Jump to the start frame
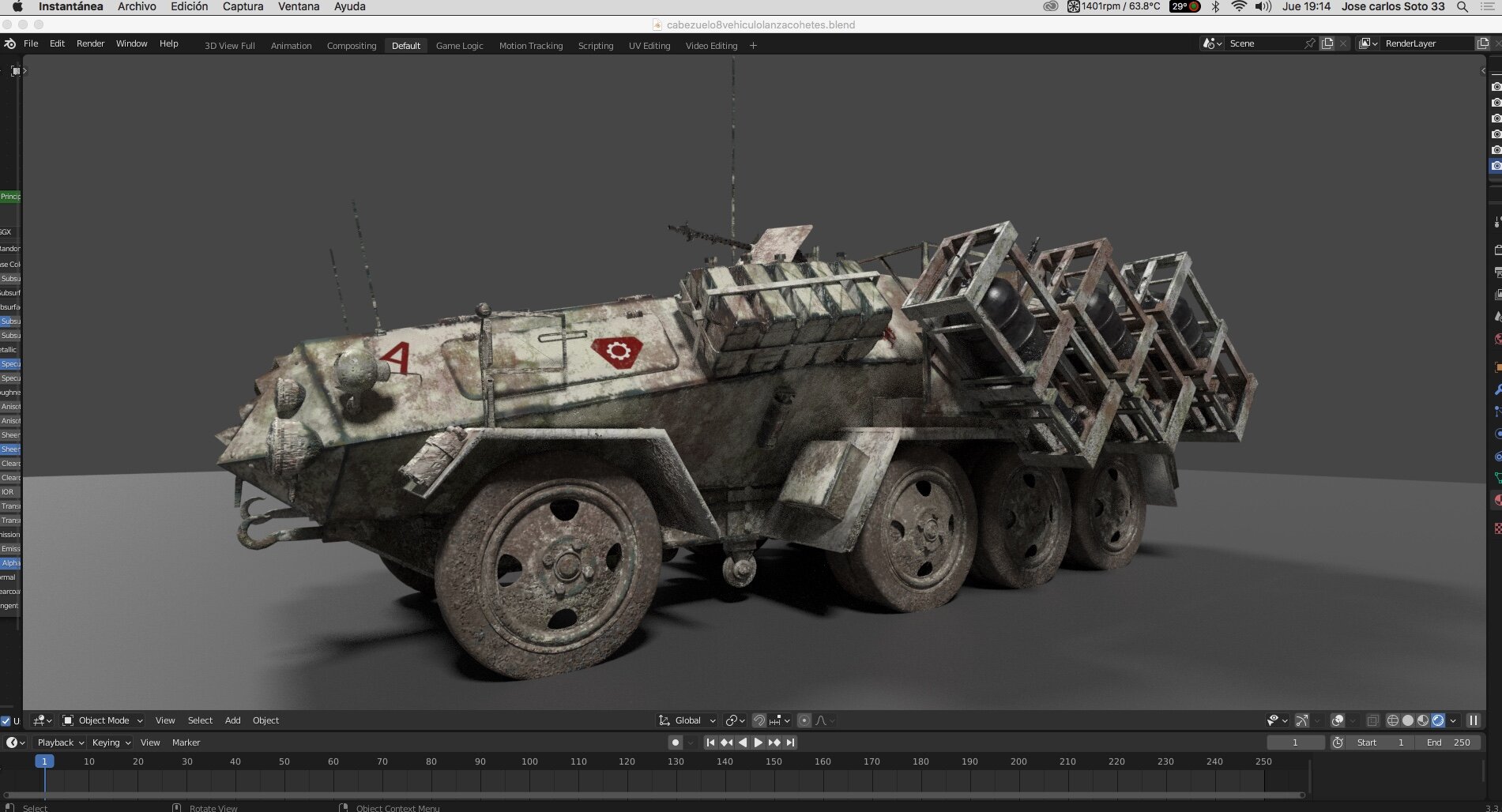This screenshot has height=812, width=1502. (710, 742)
